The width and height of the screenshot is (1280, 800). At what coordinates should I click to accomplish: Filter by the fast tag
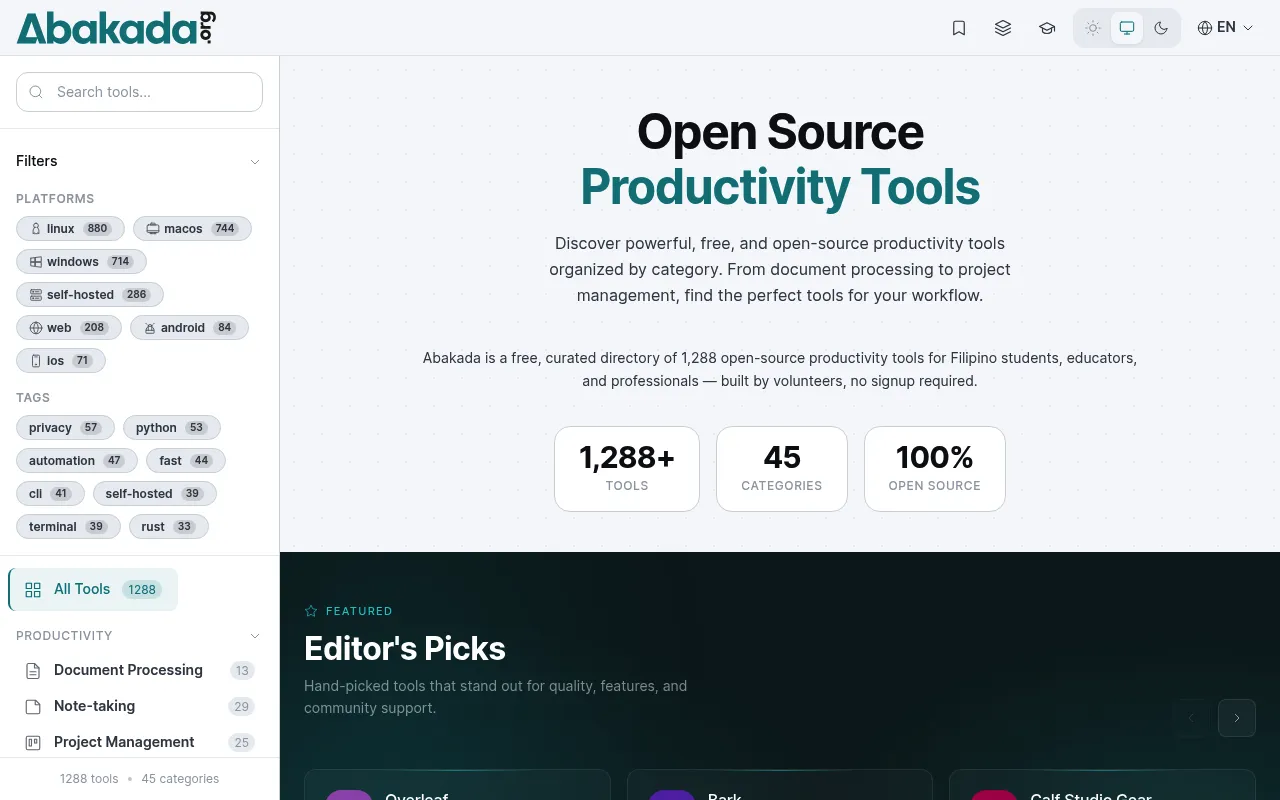pos(186,461)
